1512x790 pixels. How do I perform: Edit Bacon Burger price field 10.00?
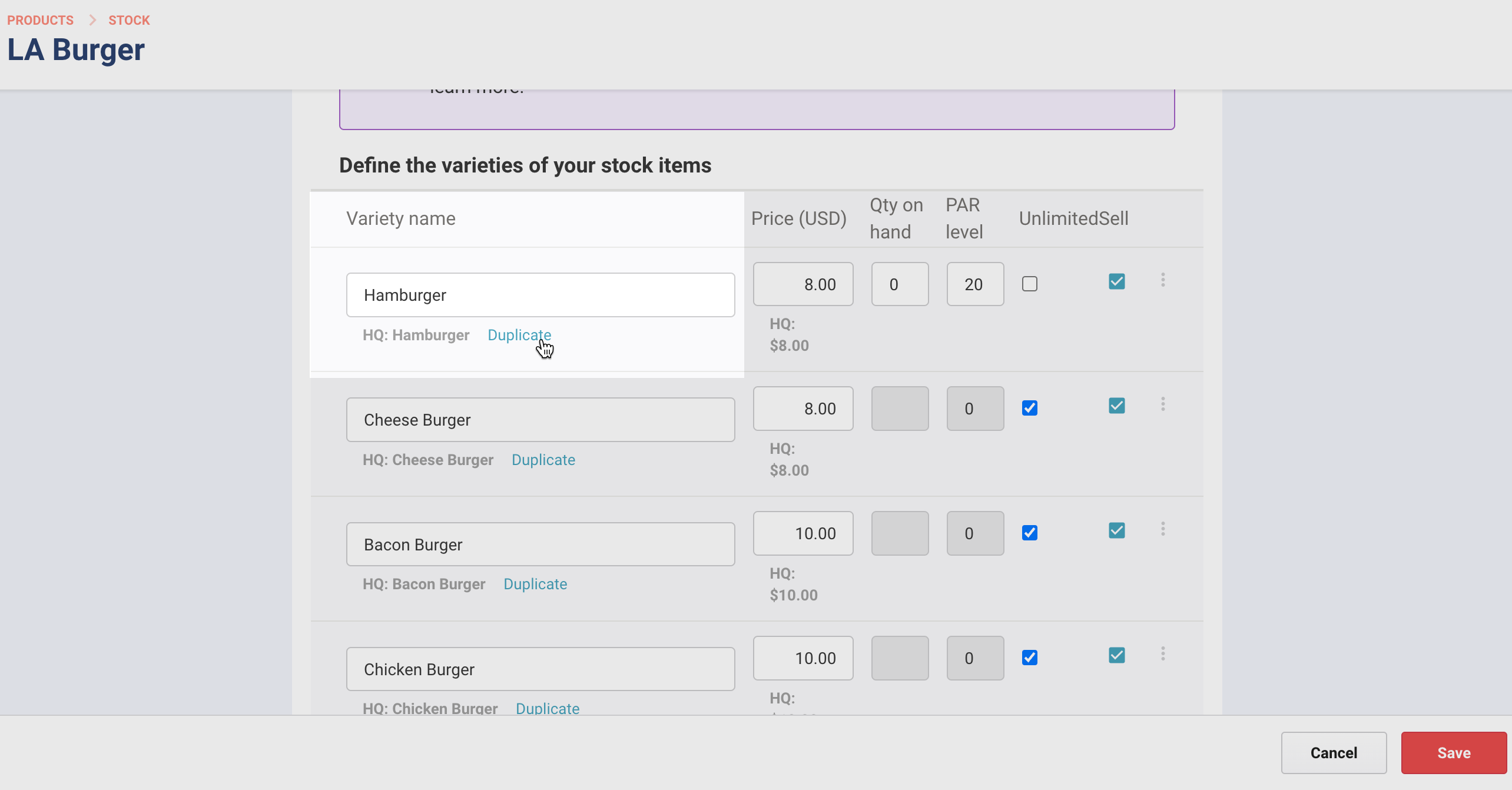(x=803, y=533)
